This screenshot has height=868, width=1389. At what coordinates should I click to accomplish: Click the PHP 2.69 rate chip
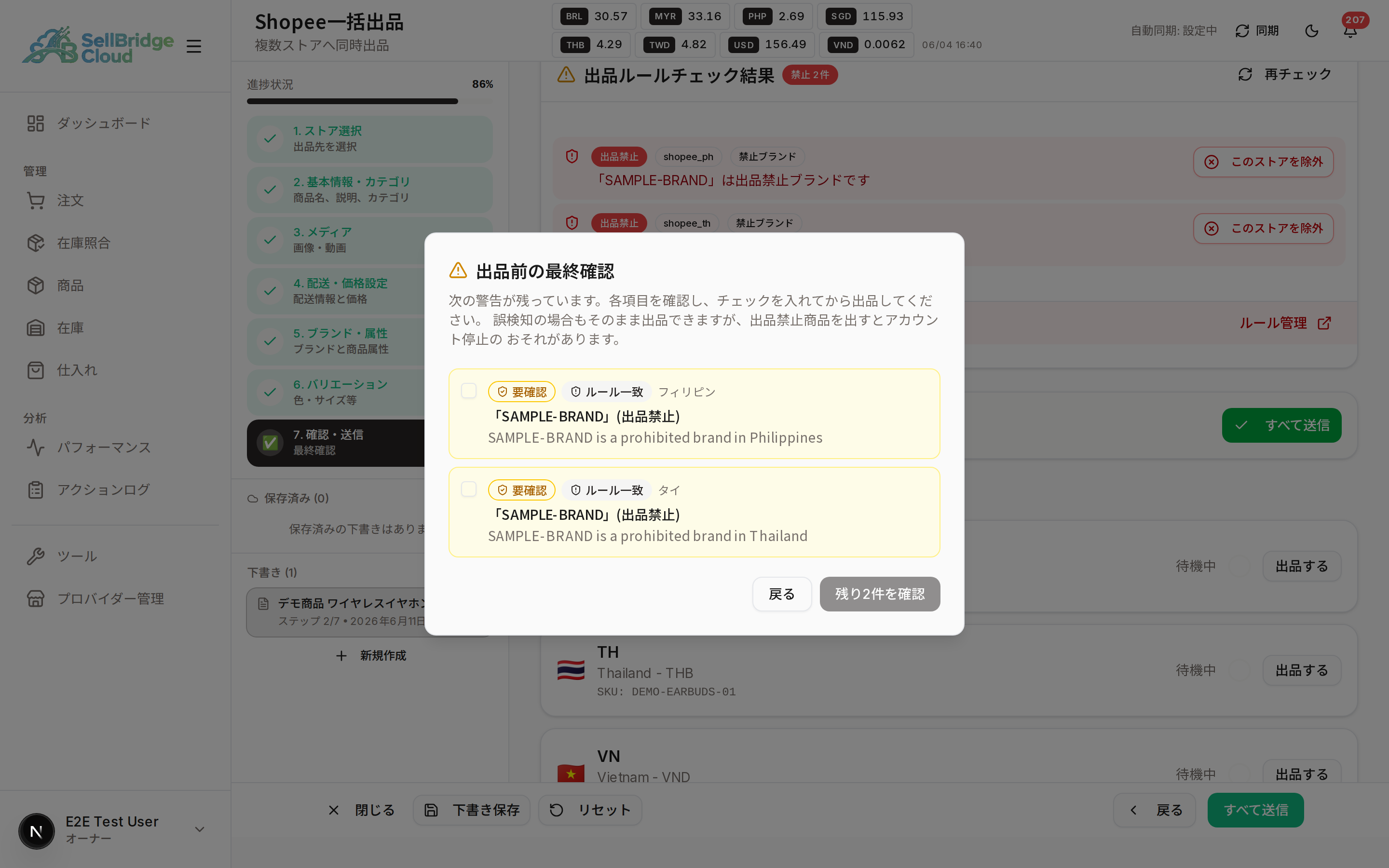[773, 16]
